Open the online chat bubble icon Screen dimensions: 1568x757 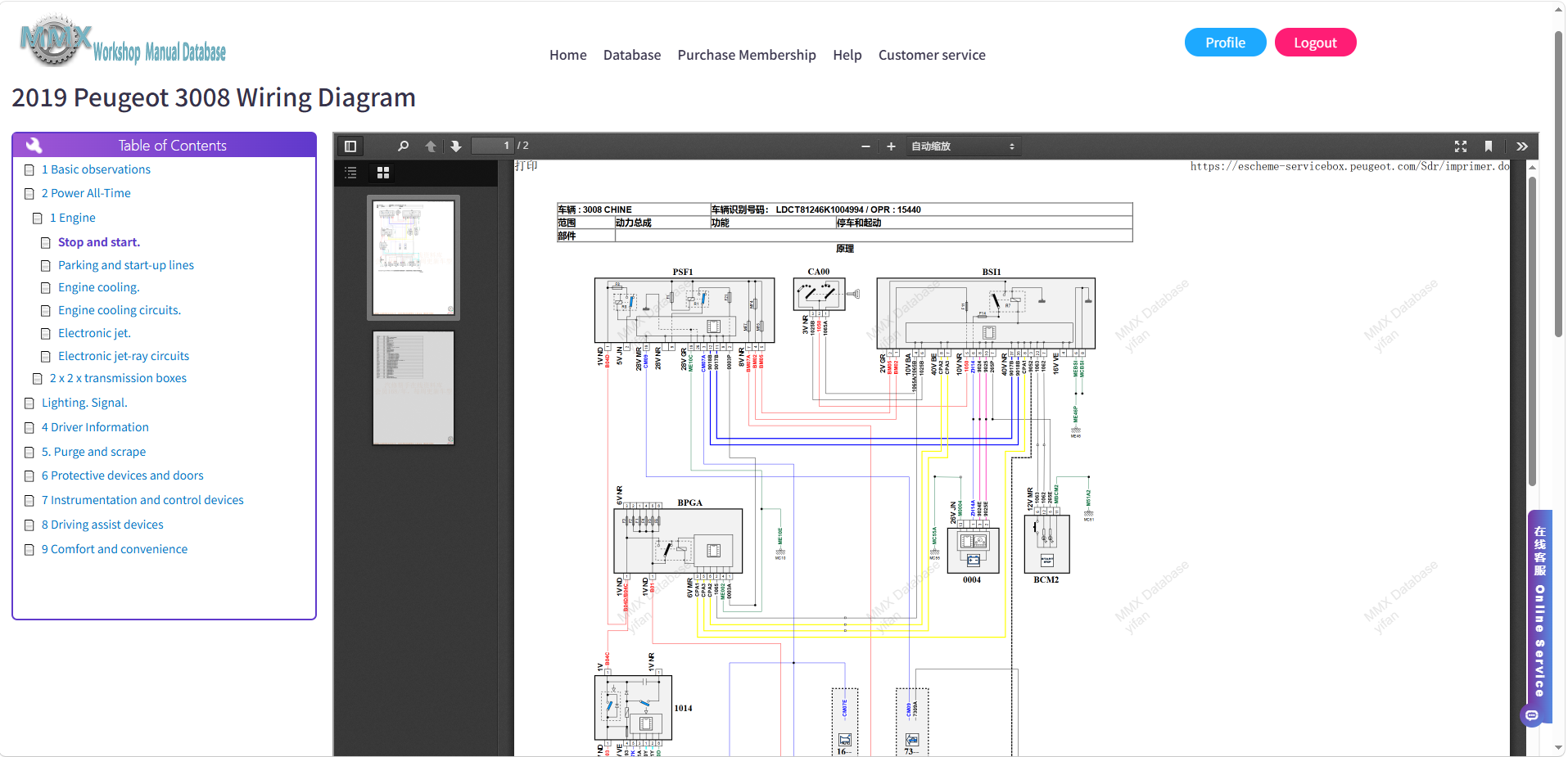pyautogui.click(x=1532, y=715)
